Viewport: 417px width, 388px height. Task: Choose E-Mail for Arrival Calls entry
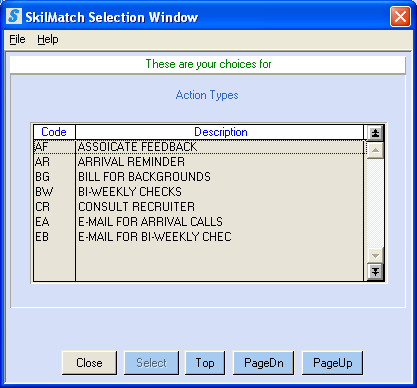click(199, 222)
